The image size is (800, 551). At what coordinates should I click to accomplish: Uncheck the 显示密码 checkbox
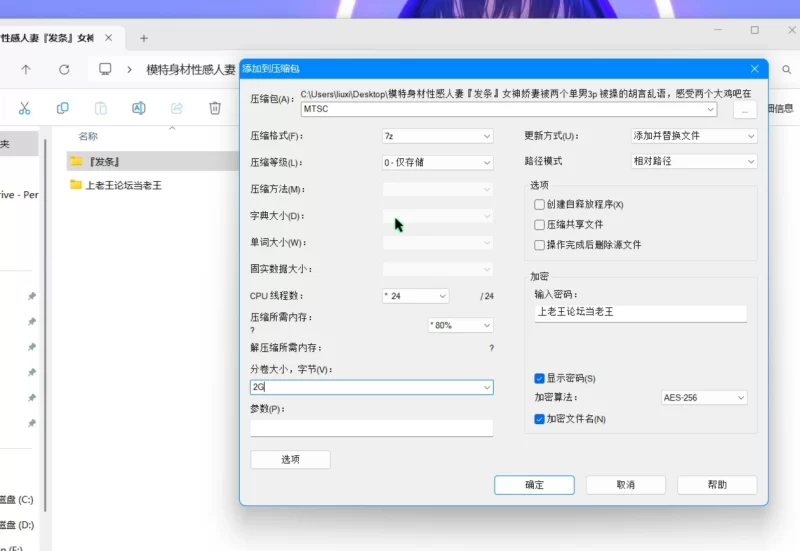pyautogui.click(x=539, y=378)
